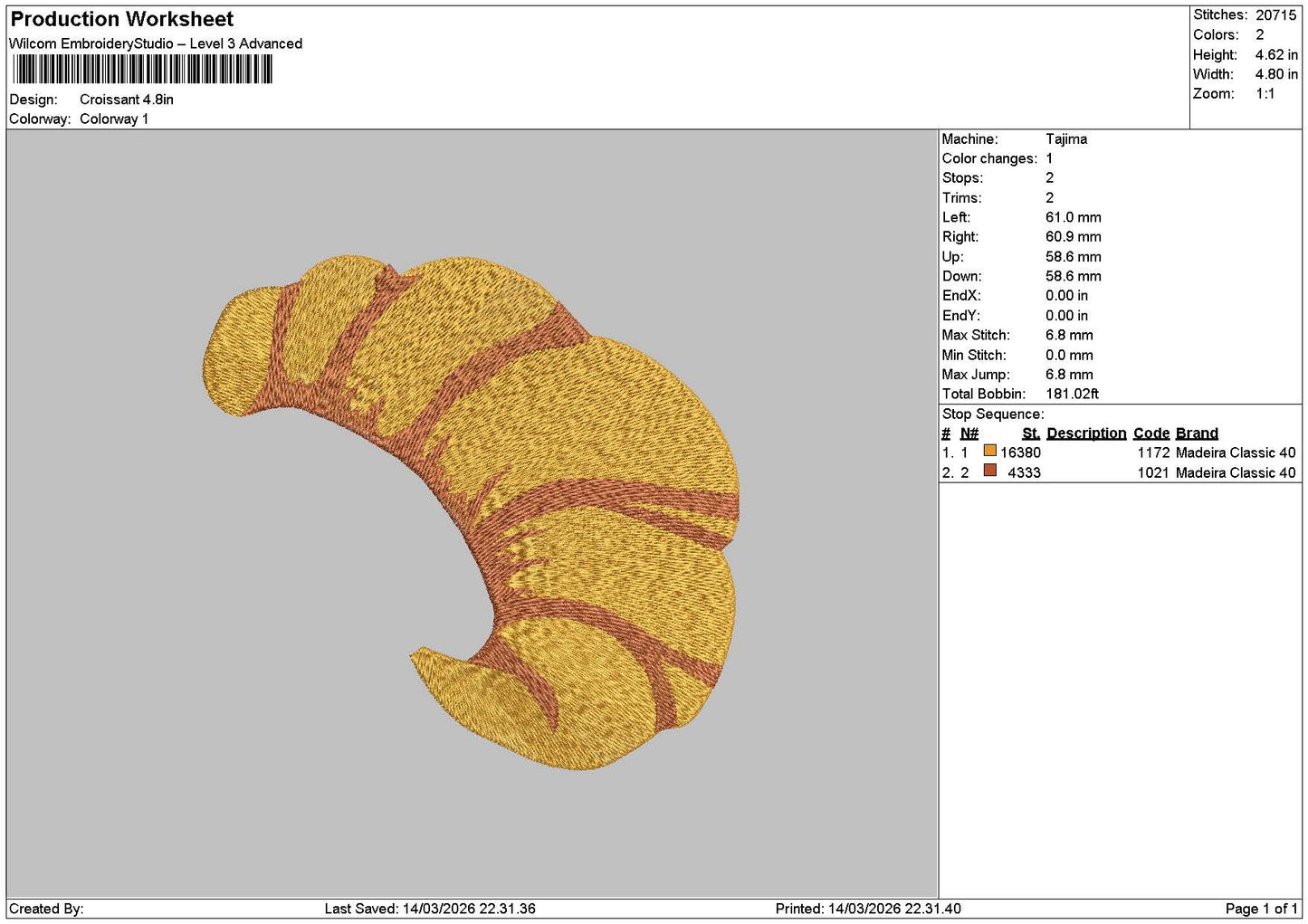
Task: Click the 'Trims:' label
Action: pos(961,197)
